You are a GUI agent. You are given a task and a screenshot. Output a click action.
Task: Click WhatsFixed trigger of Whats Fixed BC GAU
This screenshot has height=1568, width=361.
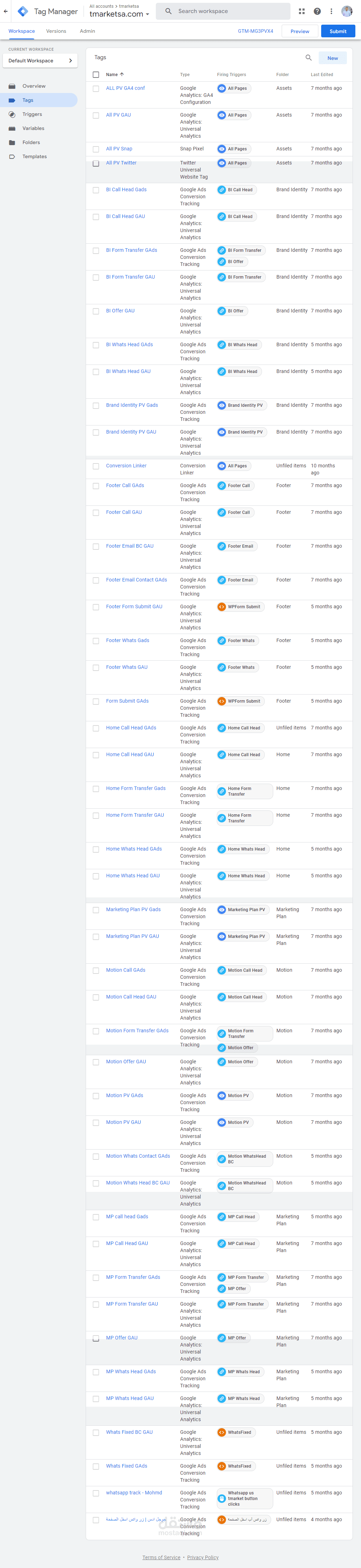pyautogui.click(x=236, y=1432)
